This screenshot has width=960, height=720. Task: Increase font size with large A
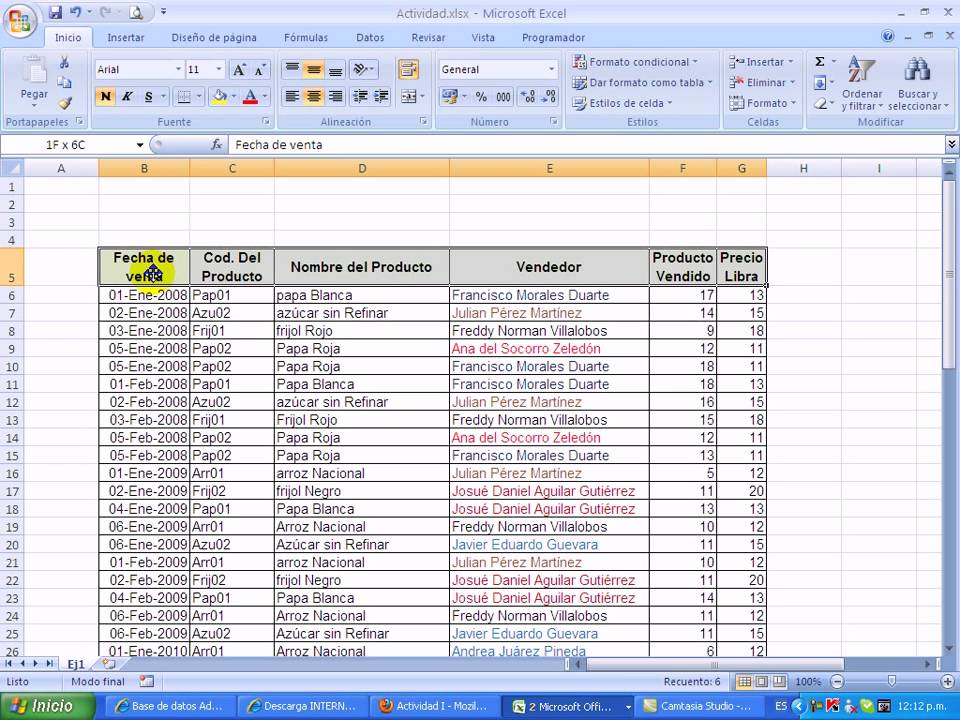tap(239, 70)
